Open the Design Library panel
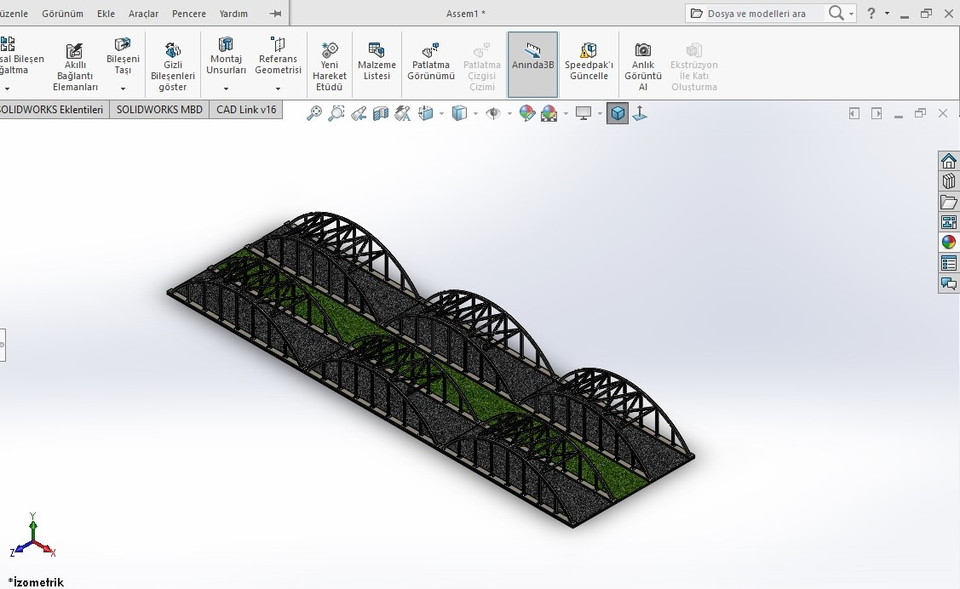The height and width of the screenshot is (589, 960). pos(948,181)
